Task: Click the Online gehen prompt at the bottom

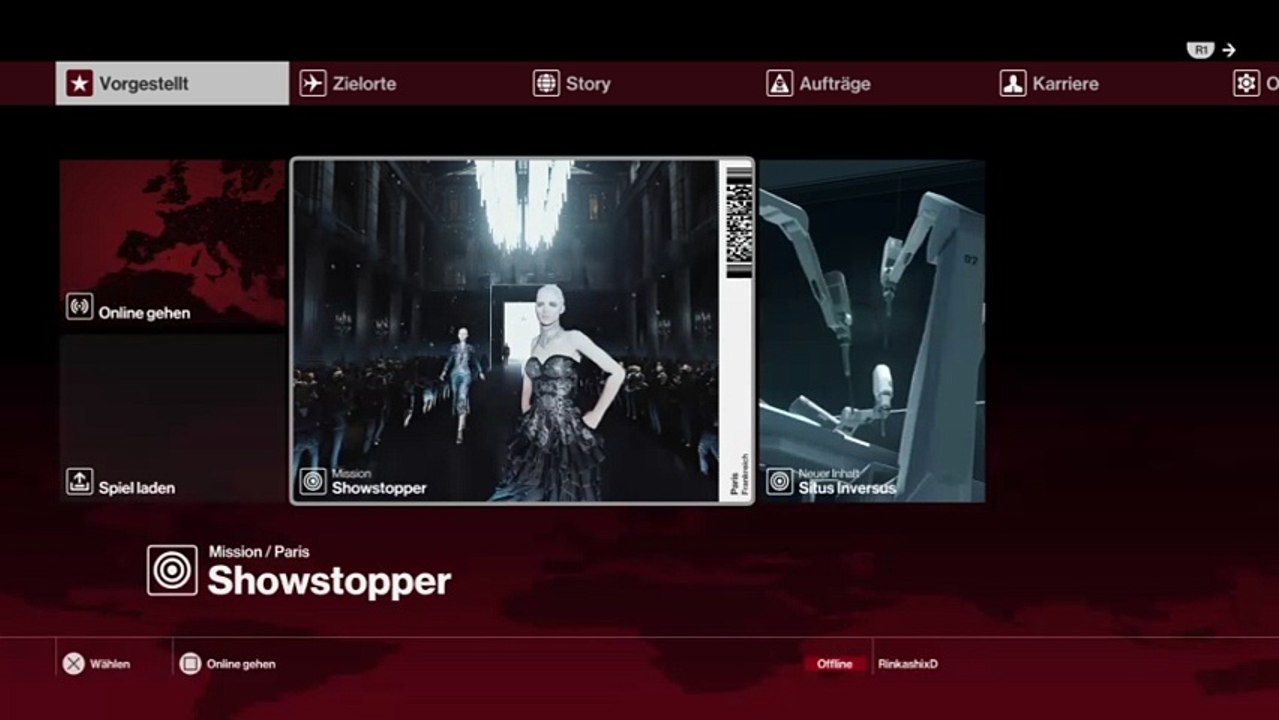Action: [241, 664]
